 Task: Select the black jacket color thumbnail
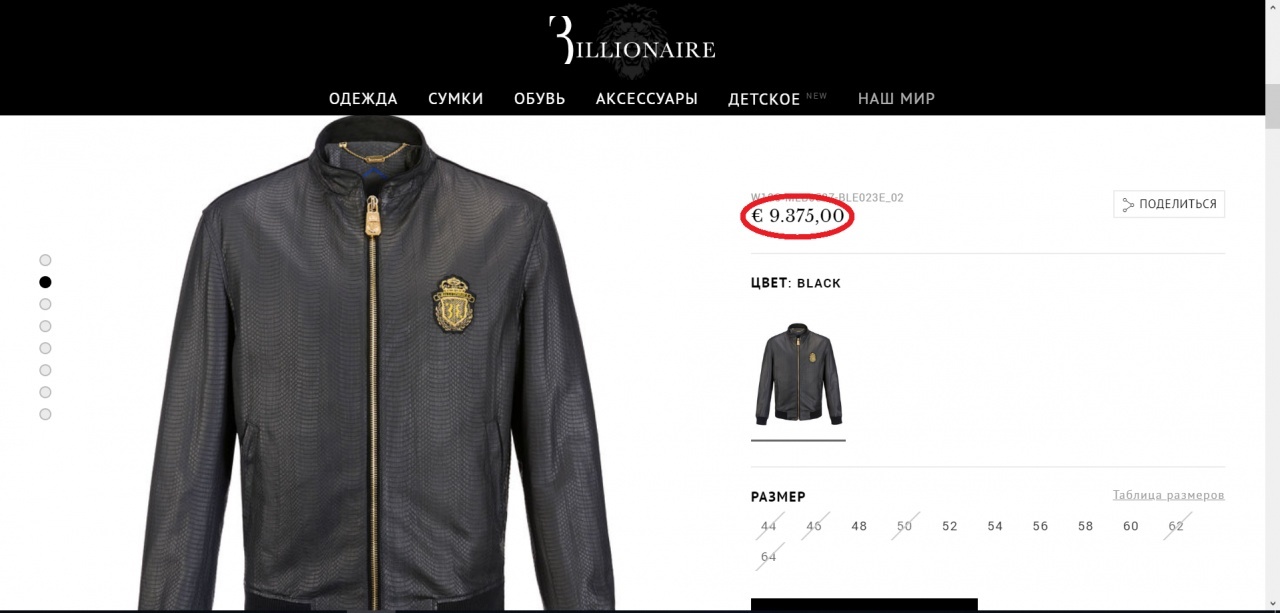point(798,374)
